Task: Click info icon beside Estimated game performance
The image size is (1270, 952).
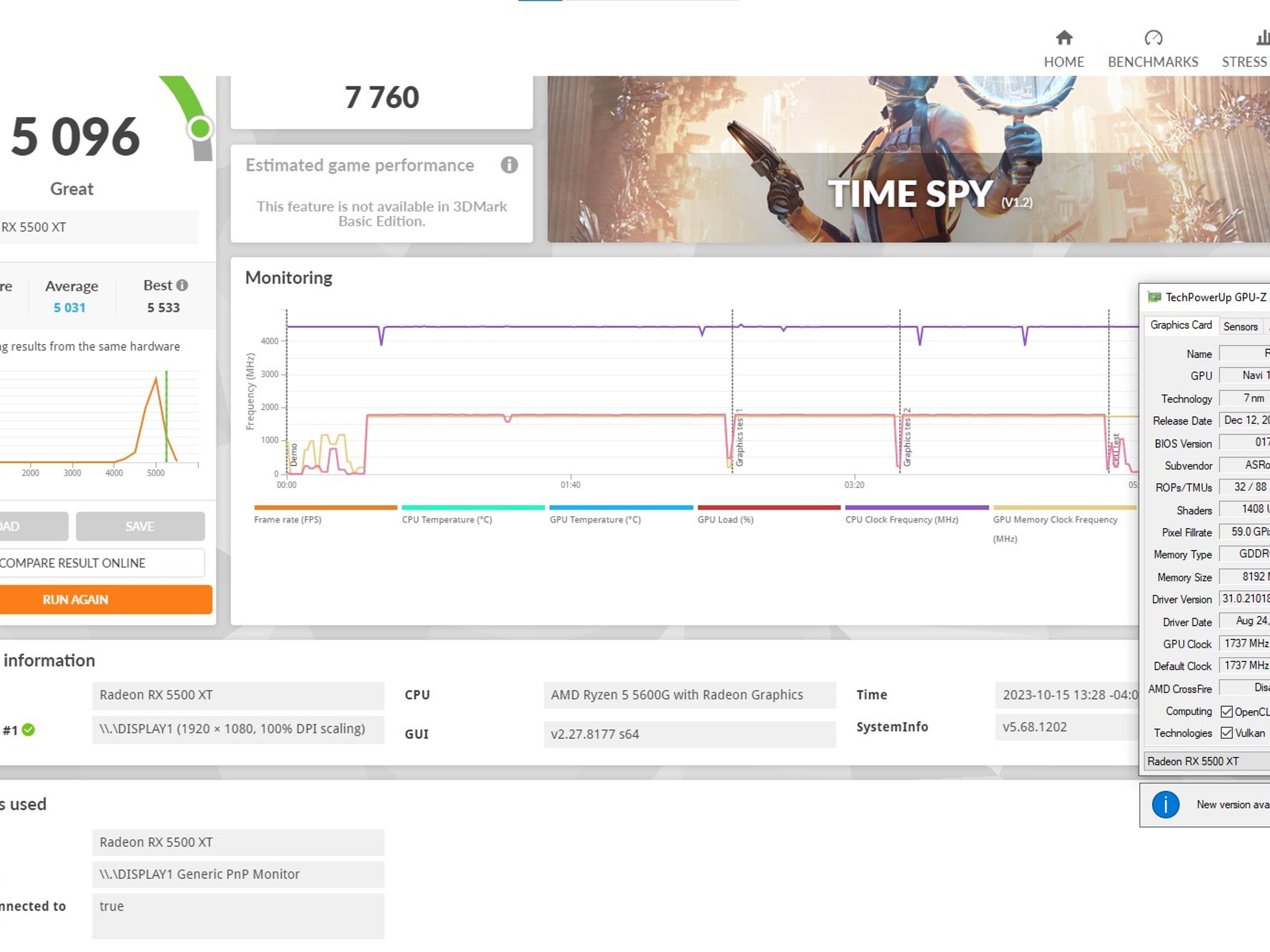Action: pos(509,165)
